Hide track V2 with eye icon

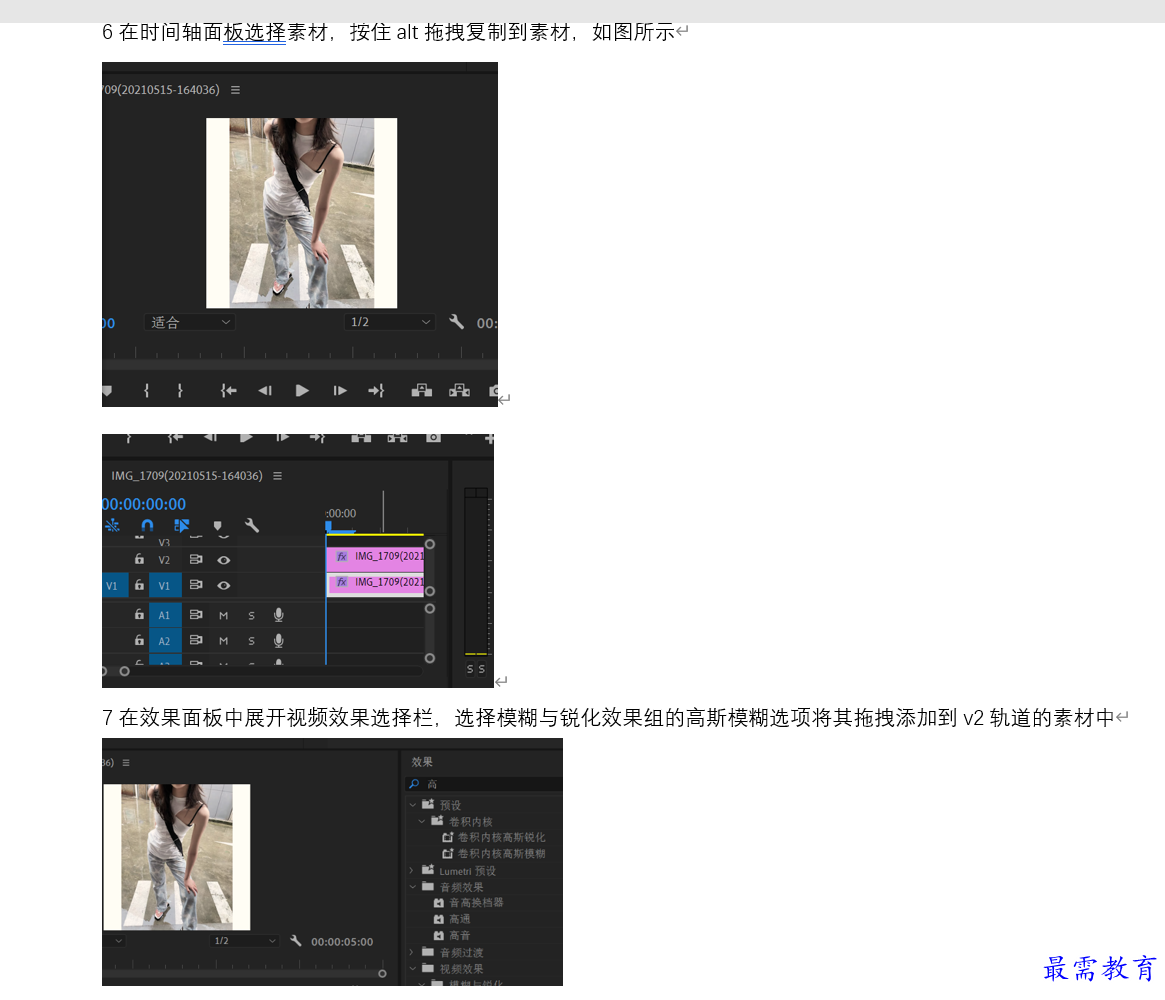224,560
